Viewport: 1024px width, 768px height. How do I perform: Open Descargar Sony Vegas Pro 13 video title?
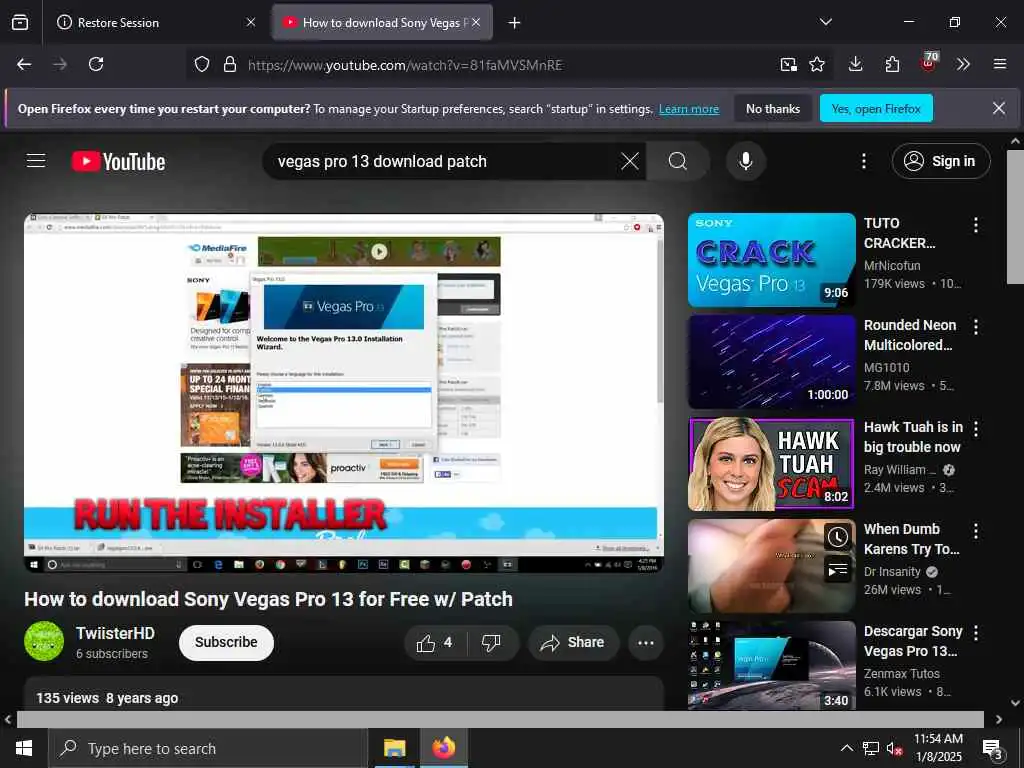point(913,641)
